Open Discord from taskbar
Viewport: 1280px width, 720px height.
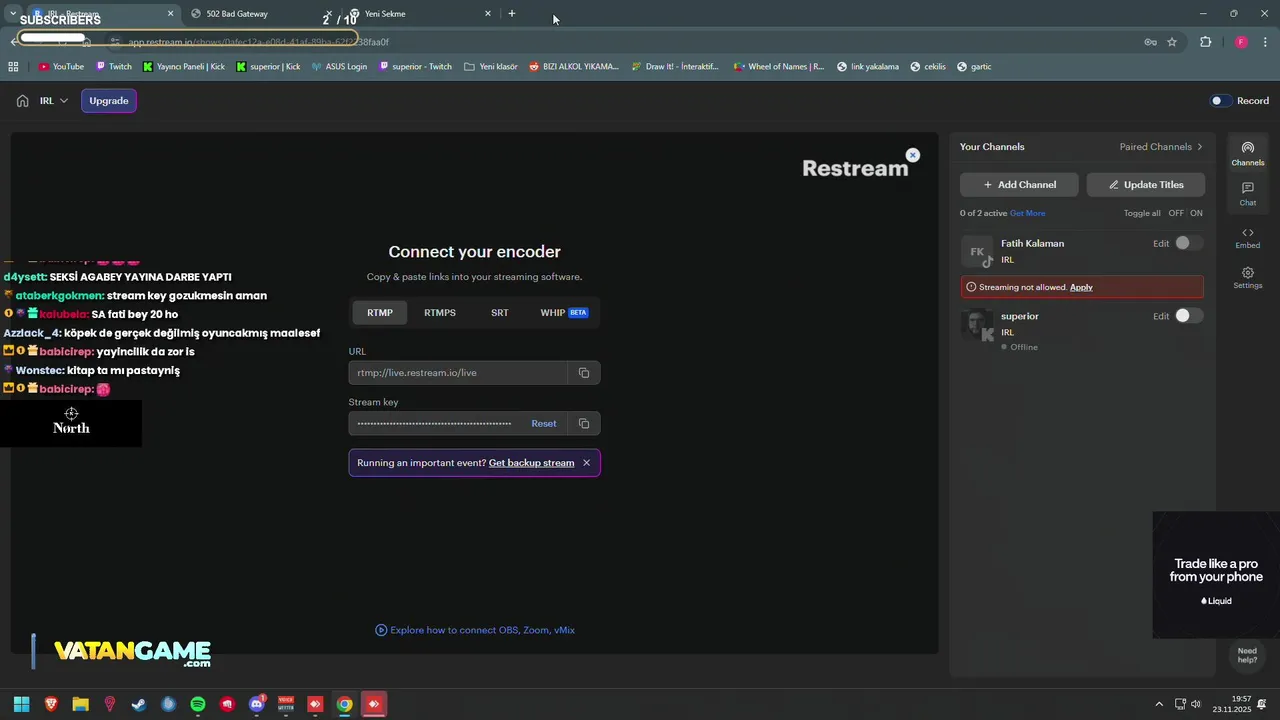(x=257, y=704)
